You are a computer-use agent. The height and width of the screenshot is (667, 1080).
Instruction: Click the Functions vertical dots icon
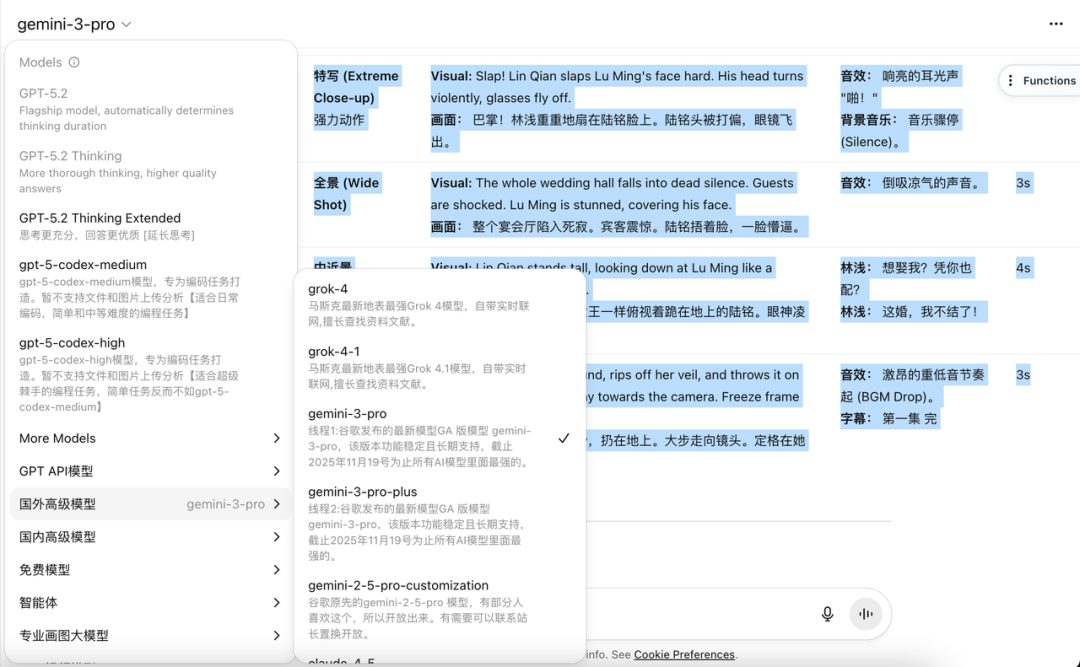click(1010, 81)
